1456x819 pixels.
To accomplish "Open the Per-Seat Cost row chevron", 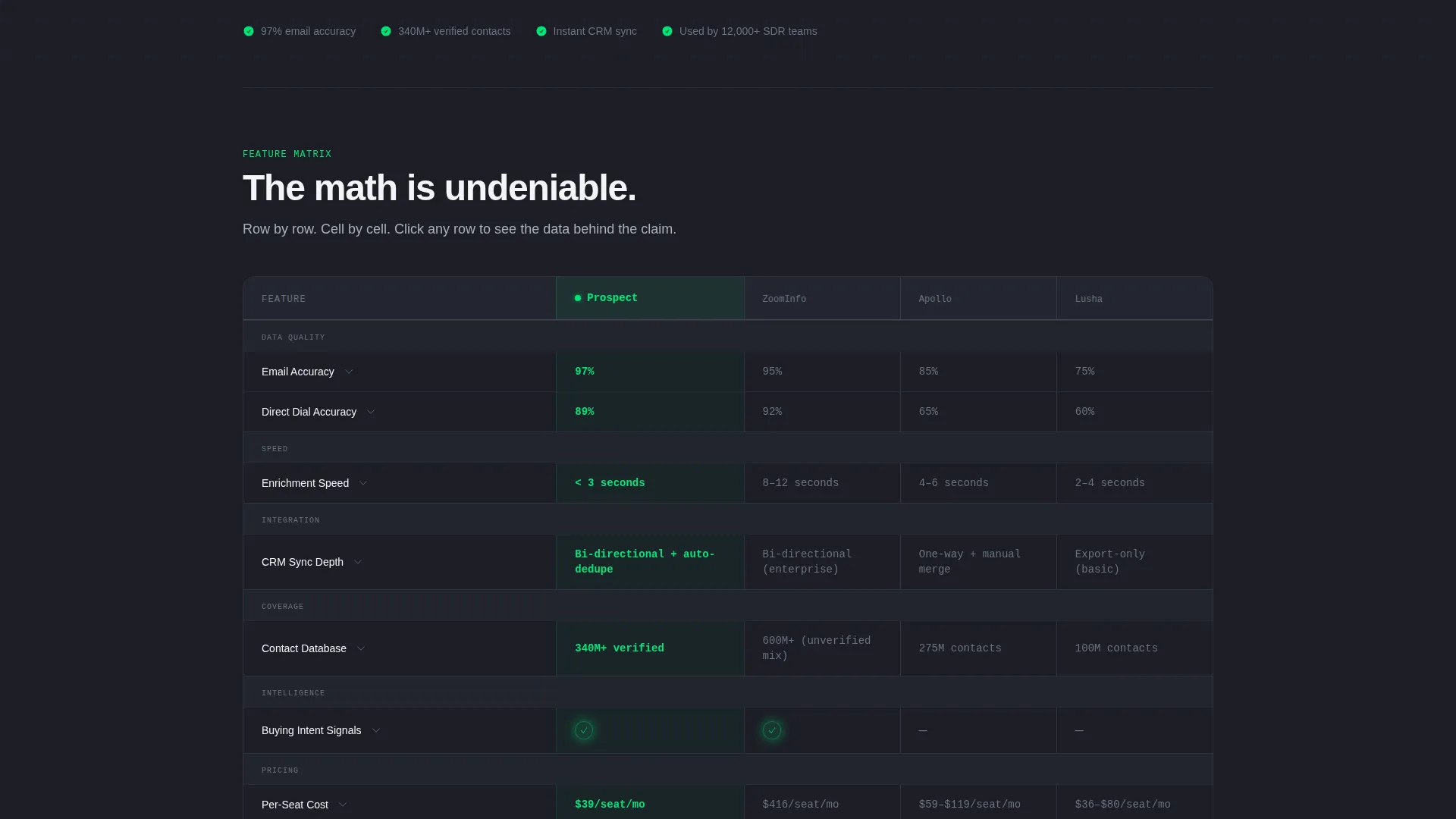I will pyautogui.click(x=343, y=805).
